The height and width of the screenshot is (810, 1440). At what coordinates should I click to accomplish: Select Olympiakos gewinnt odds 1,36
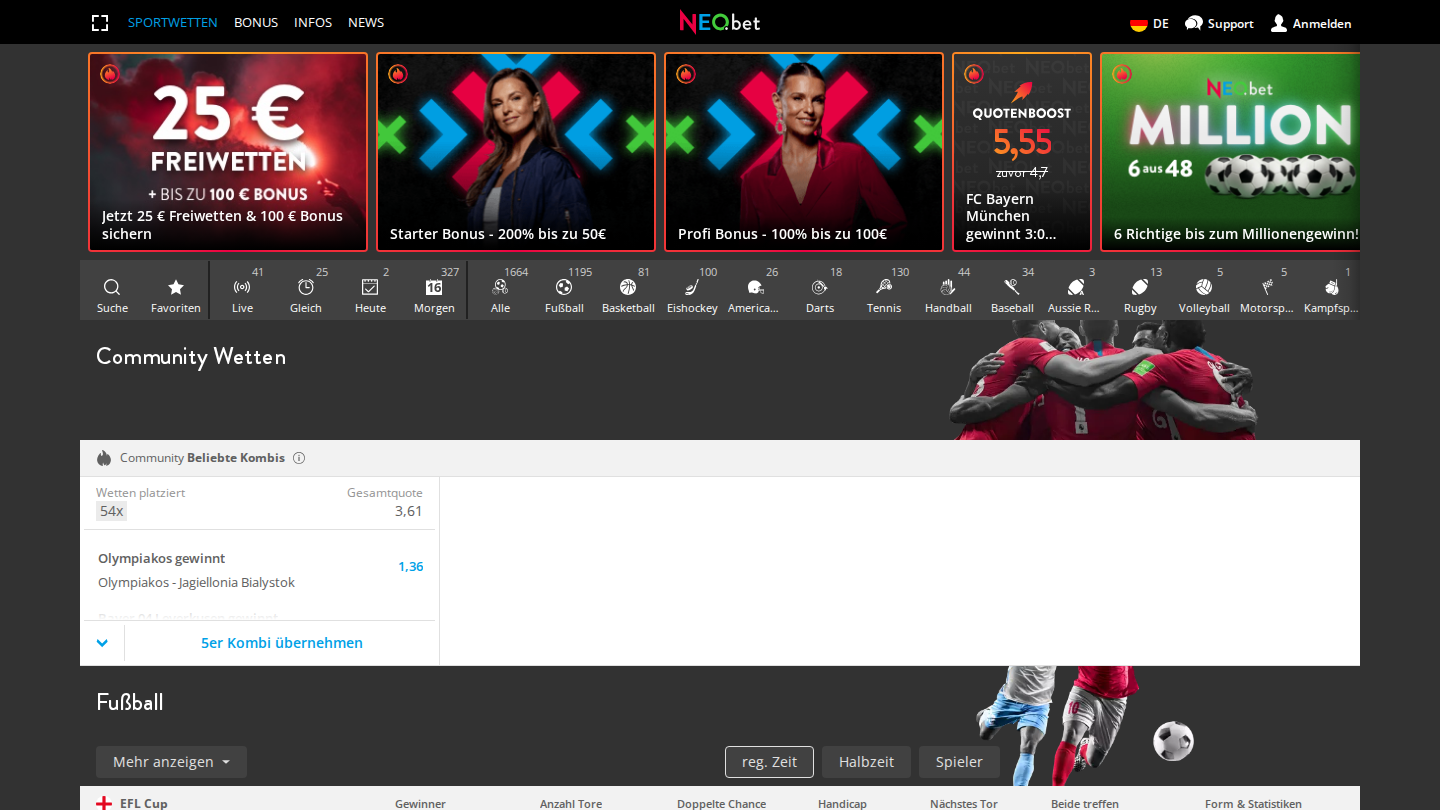tap(411, 566)
